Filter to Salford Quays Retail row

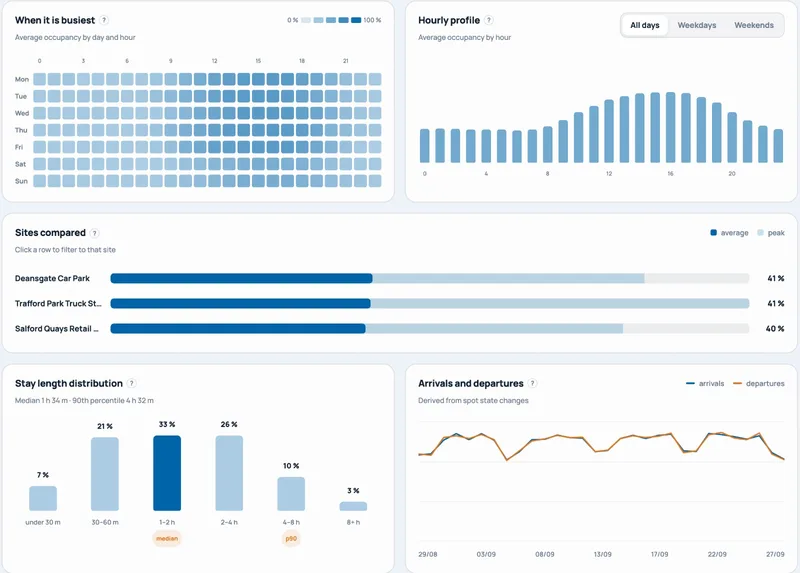point(399,329)
